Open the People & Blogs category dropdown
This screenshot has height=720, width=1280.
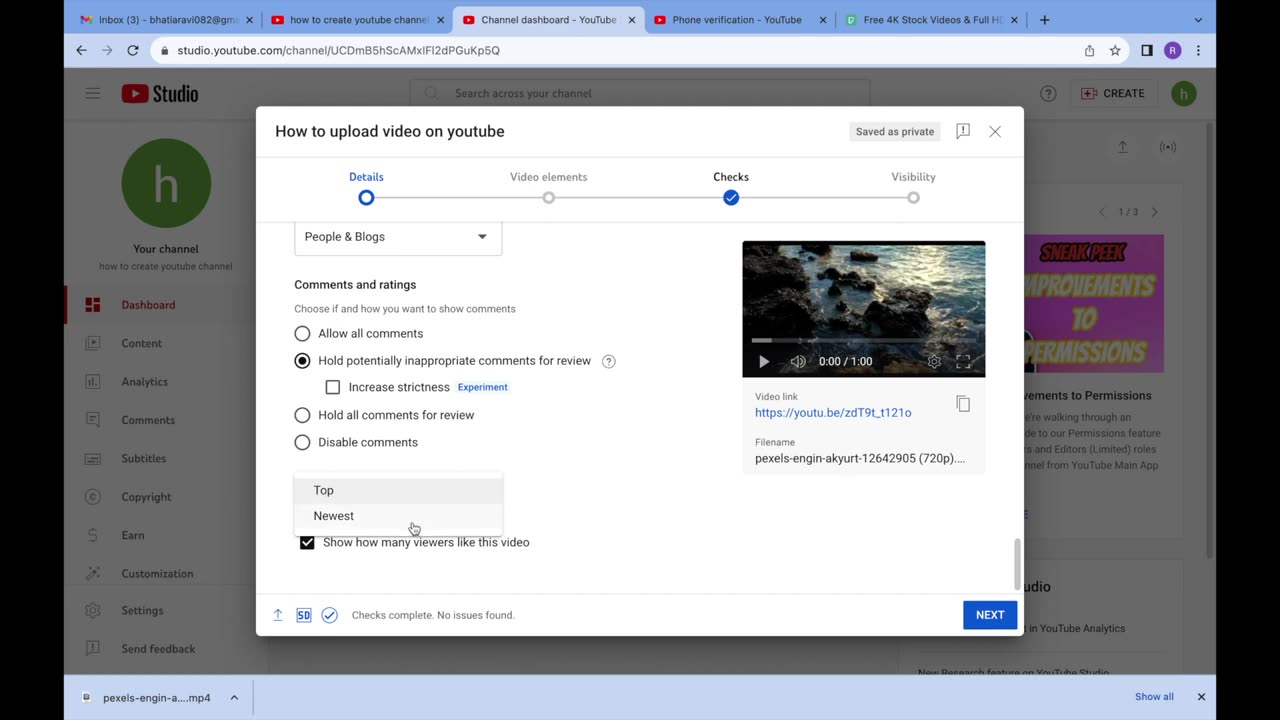pos(398,237)
